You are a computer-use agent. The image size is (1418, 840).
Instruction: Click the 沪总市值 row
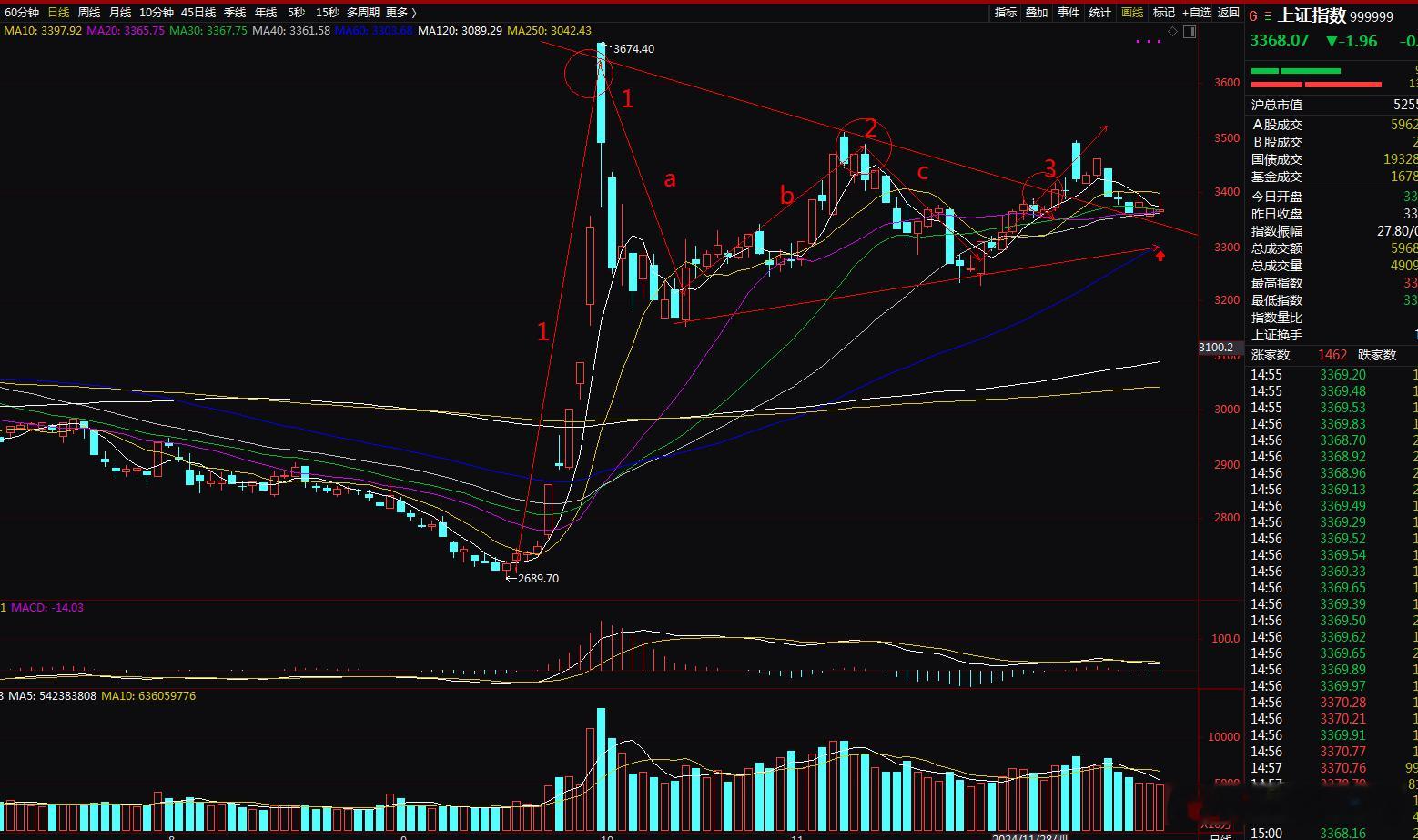pyautogui.click(x=1332, y=105)
